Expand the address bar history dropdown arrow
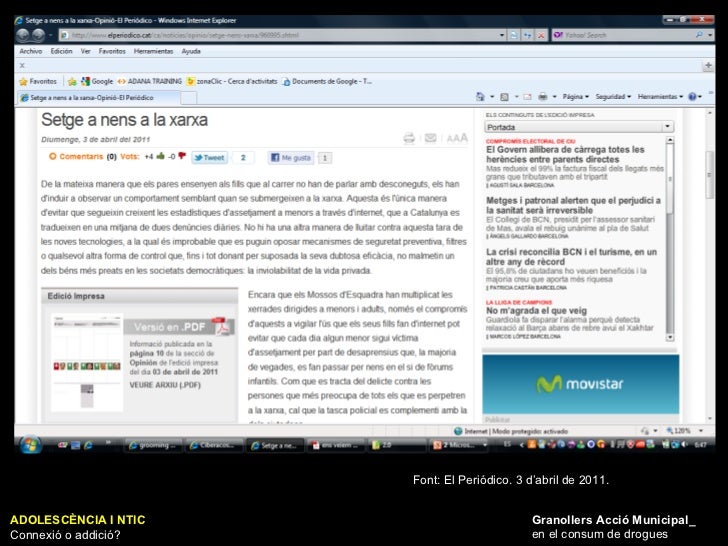The height and width of the screenshot is (546, 728). [502, 35]
